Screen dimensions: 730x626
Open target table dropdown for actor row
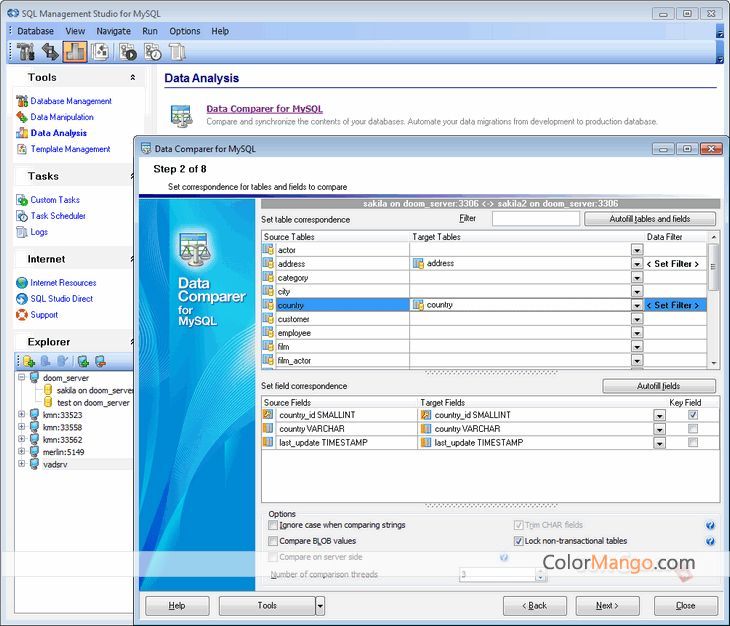(x=637, y=250)
